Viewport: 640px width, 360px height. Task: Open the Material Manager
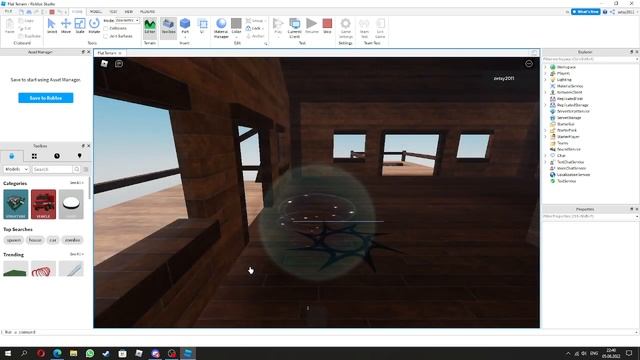tap(221, 28)
